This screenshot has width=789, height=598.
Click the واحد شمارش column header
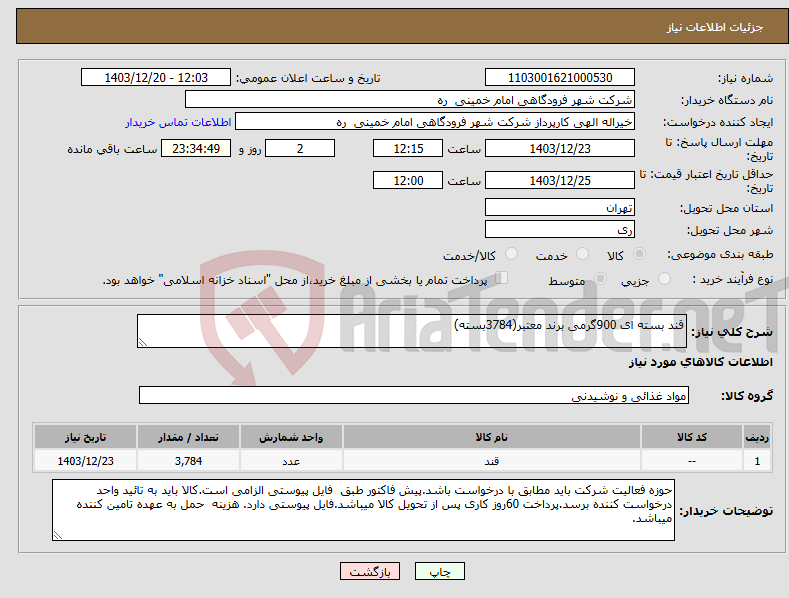click(291, 437)
